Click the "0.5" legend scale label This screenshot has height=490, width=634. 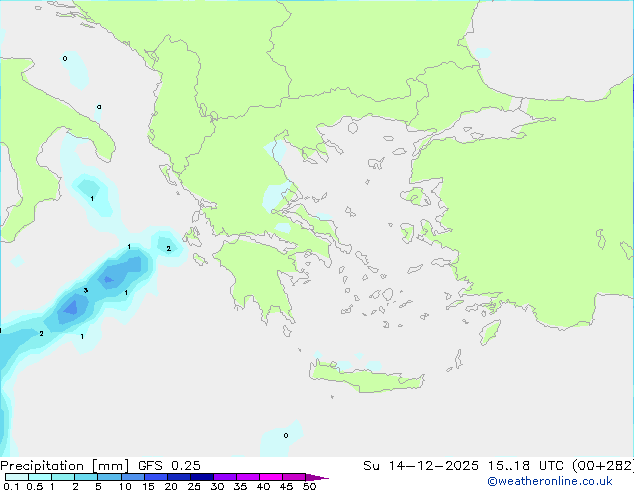(34, 486)
